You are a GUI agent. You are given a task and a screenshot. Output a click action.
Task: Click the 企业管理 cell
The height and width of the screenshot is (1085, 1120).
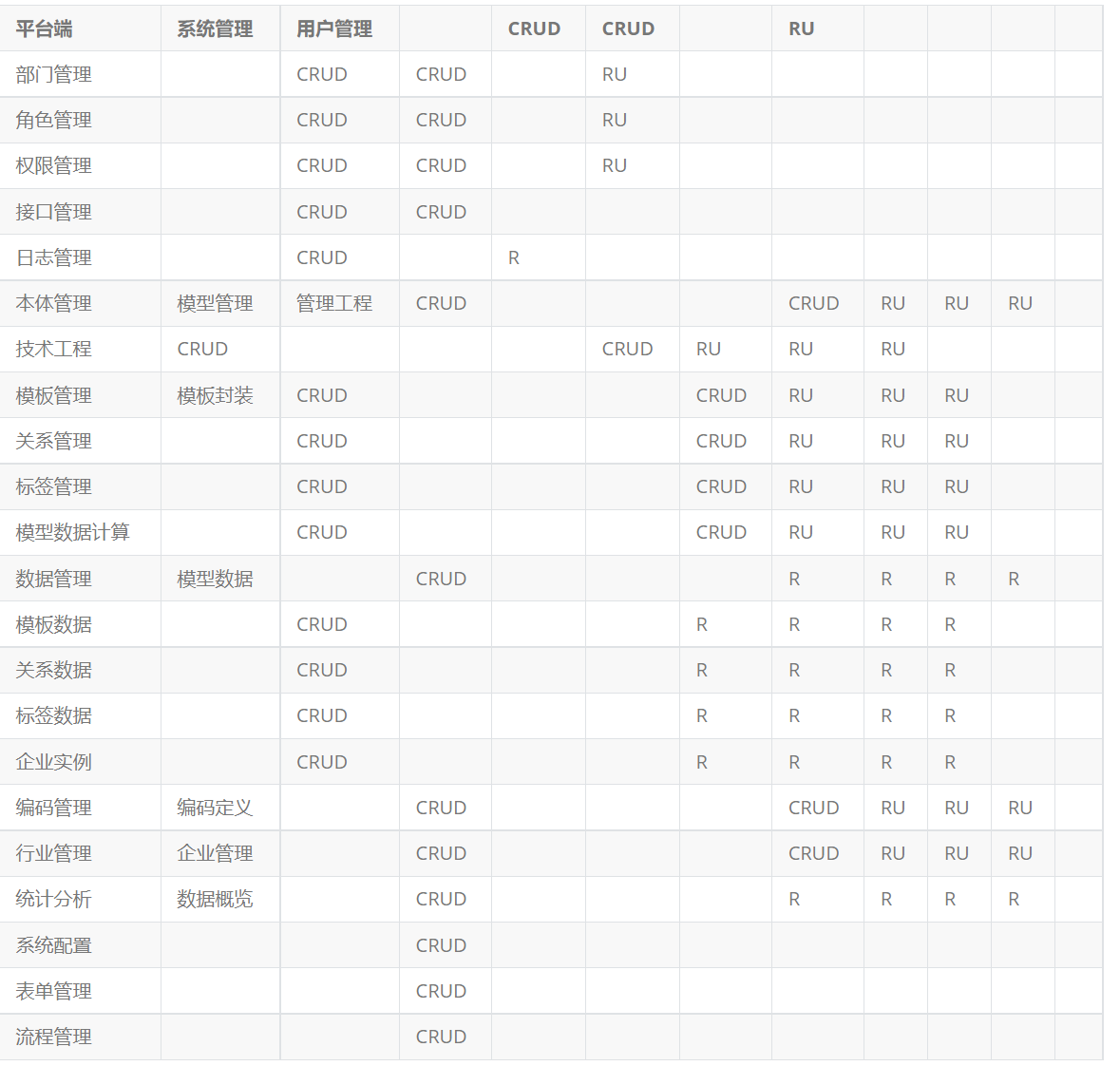(x=215, y=853)
